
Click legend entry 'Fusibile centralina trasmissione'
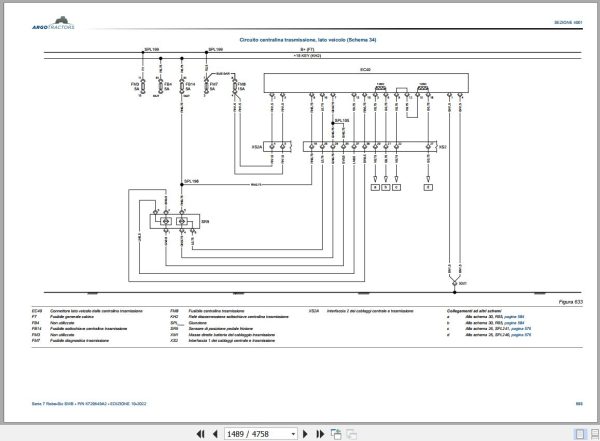(216, 311)
